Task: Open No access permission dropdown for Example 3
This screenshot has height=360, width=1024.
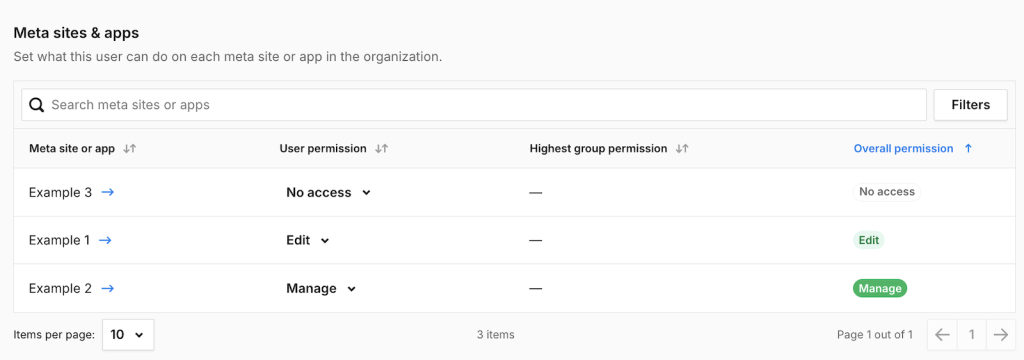Action: (328, 192)
